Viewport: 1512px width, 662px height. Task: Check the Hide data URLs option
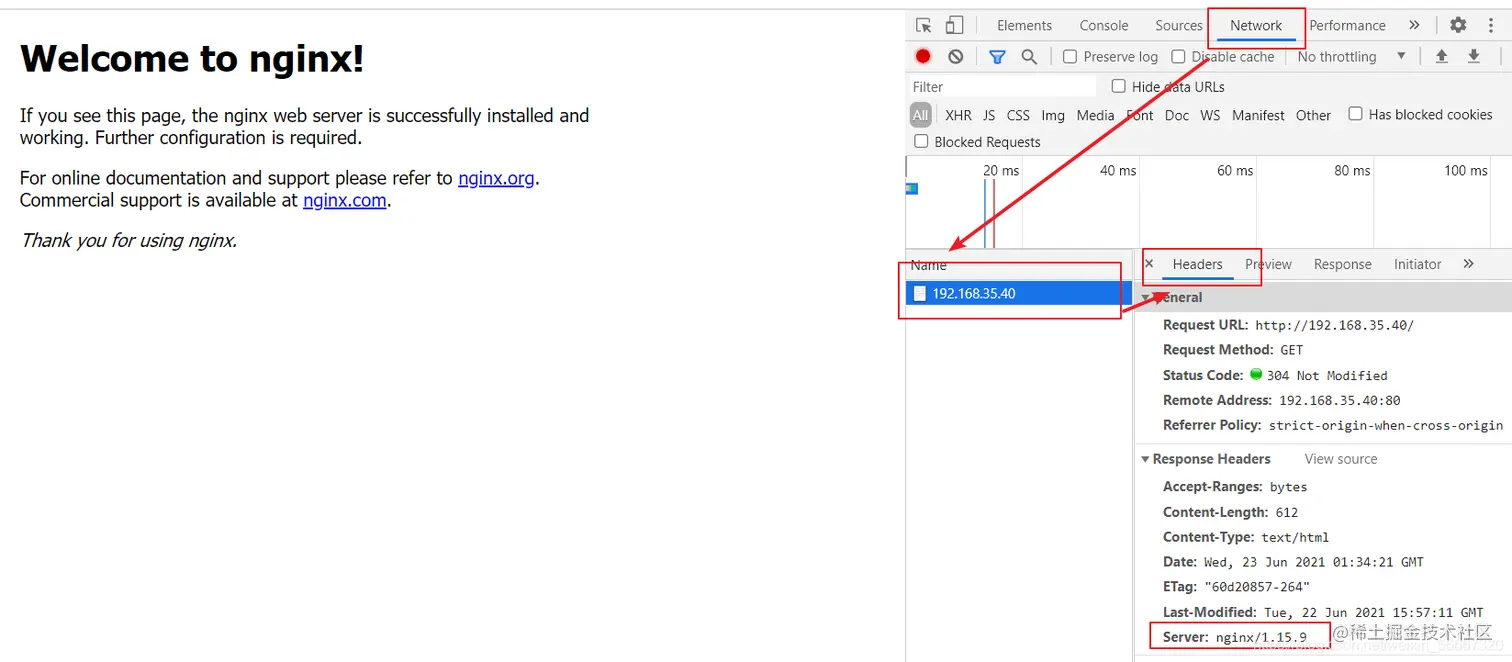(x=1119, y=86)
